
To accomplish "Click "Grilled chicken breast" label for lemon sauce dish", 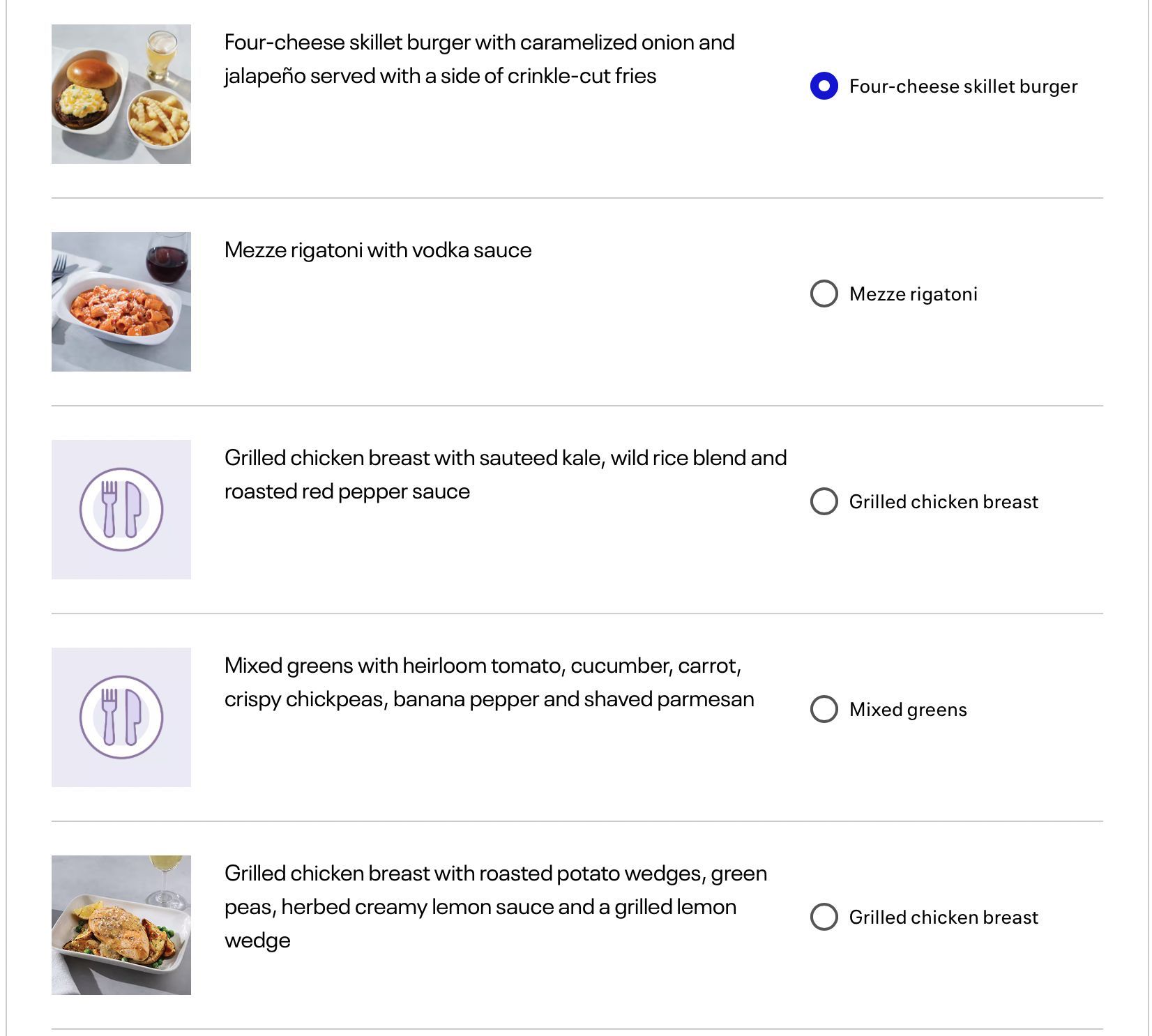I will [943, 917].
